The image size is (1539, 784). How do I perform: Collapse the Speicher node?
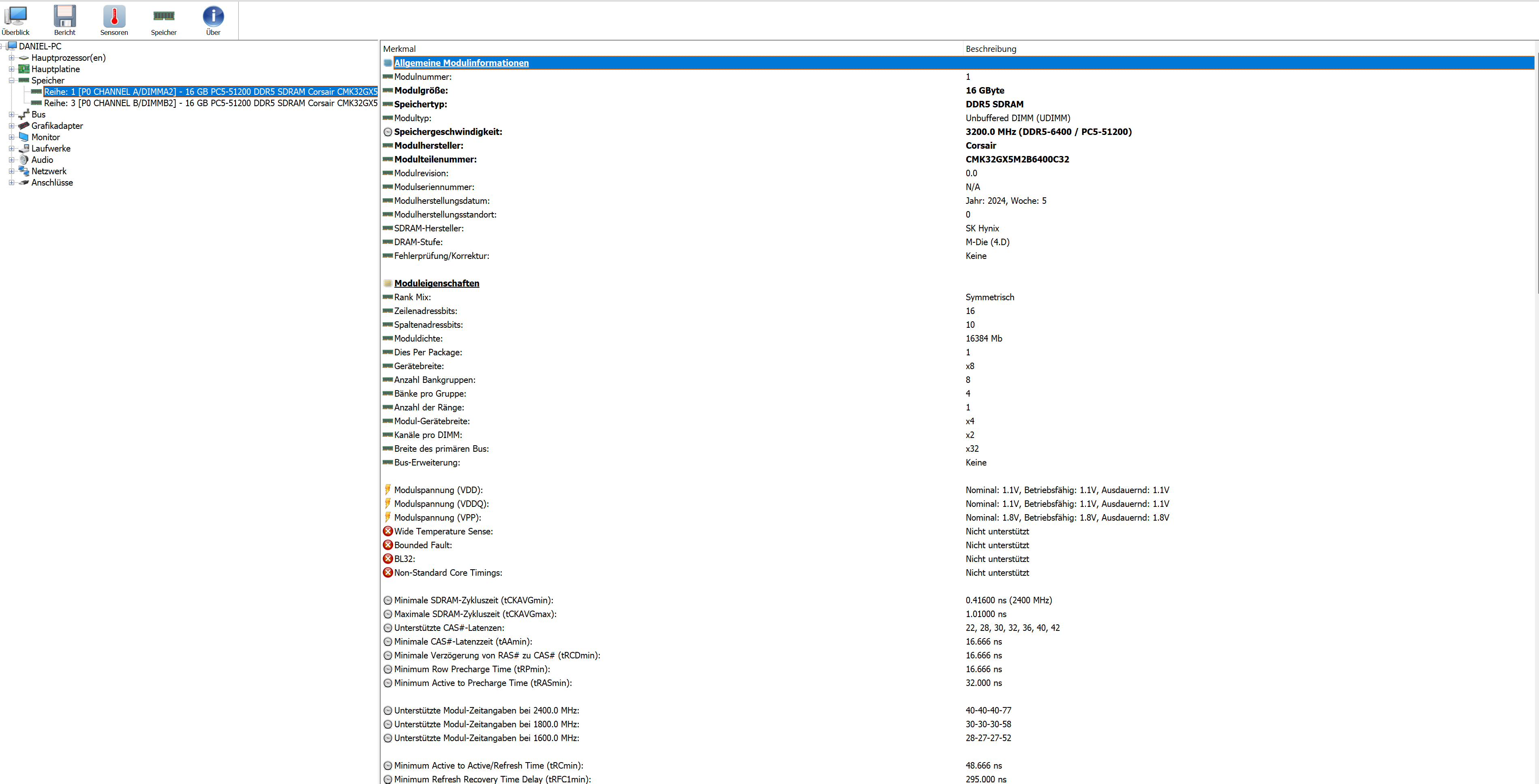(x=12, y=80)
